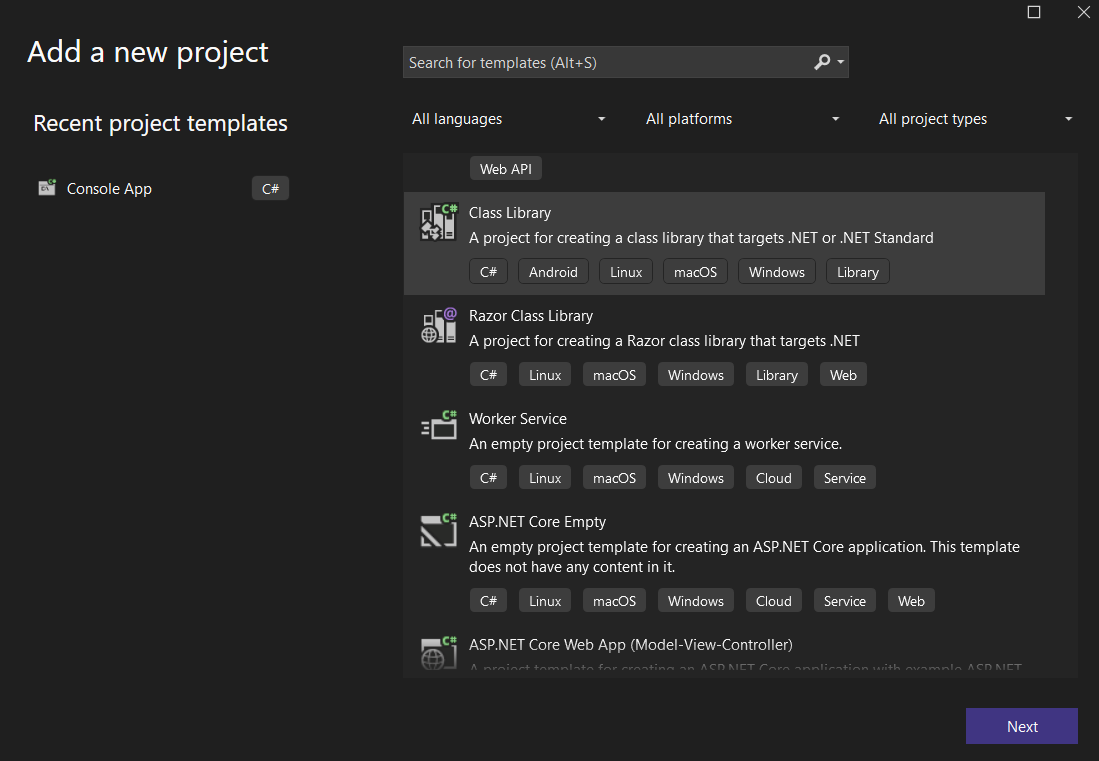
Task: Click the Class Library template icon
Action: [439, 222]
